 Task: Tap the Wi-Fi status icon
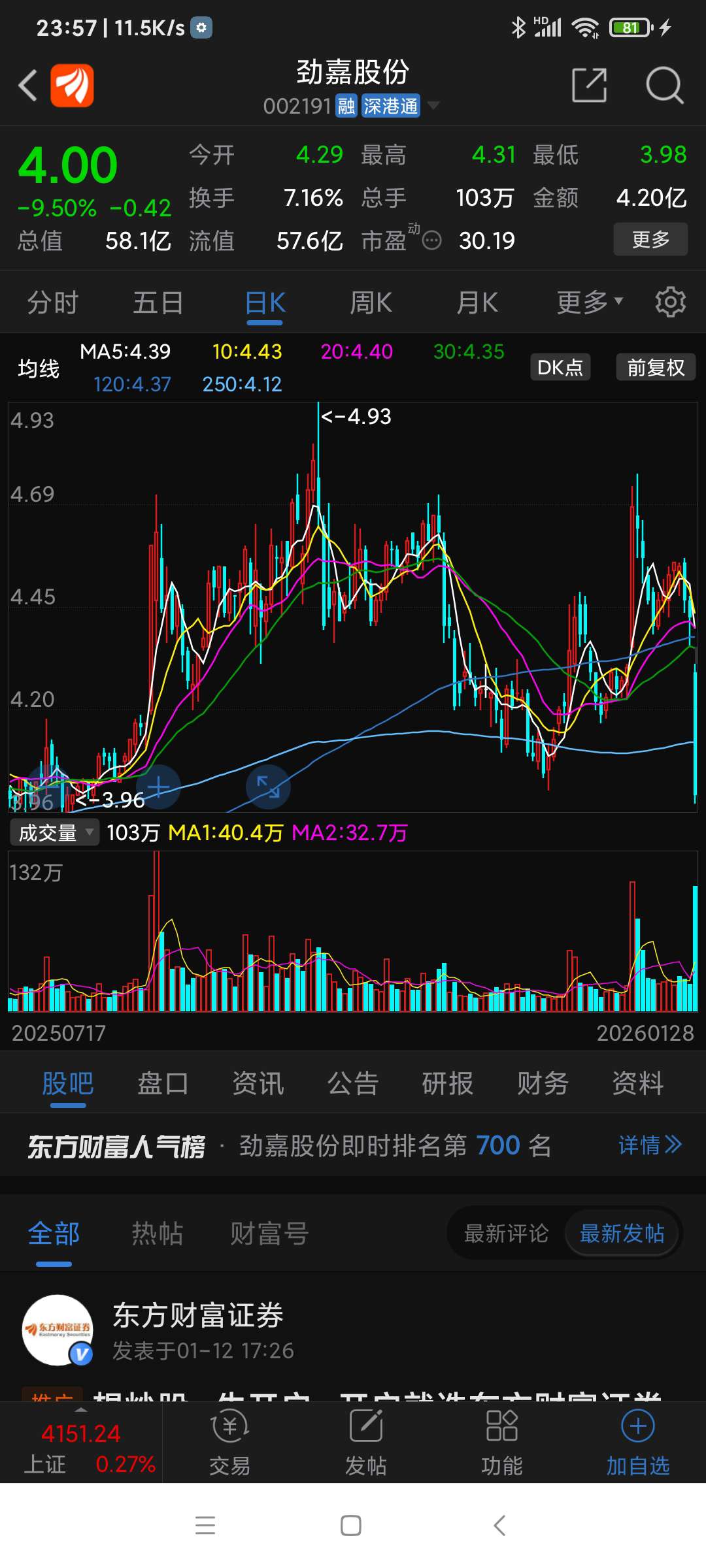[585, 27]
